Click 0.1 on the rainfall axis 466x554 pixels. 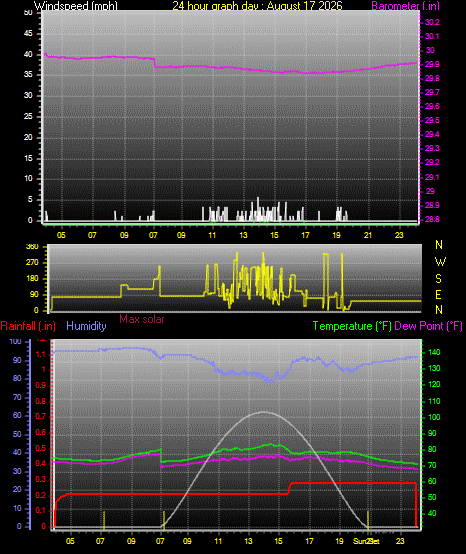(41, 511)
